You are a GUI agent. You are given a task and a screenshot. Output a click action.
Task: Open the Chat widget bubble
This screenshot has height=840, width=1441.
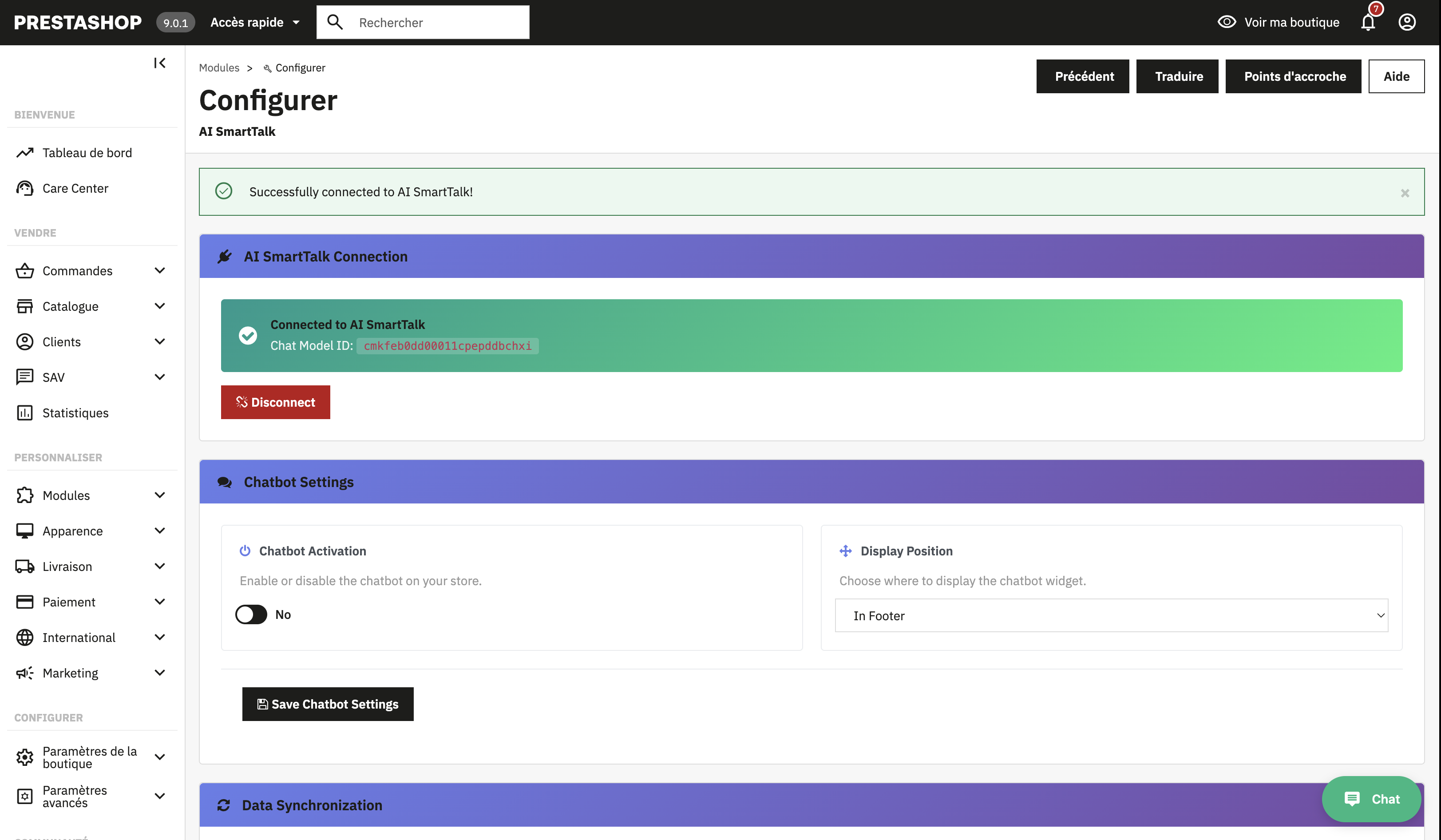click(1371, 799)
